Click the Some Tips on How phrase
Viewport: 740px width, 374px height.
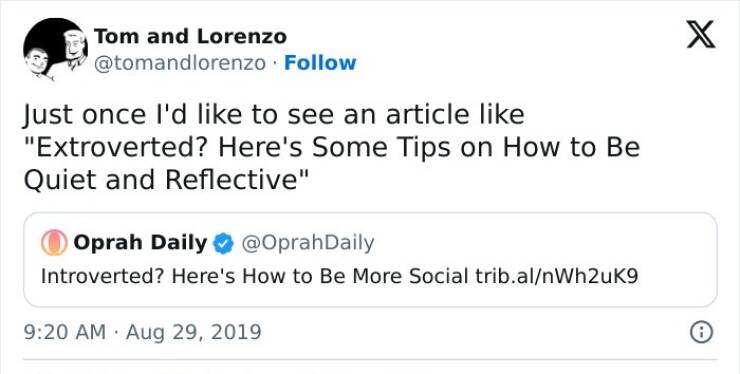point(428,147)
